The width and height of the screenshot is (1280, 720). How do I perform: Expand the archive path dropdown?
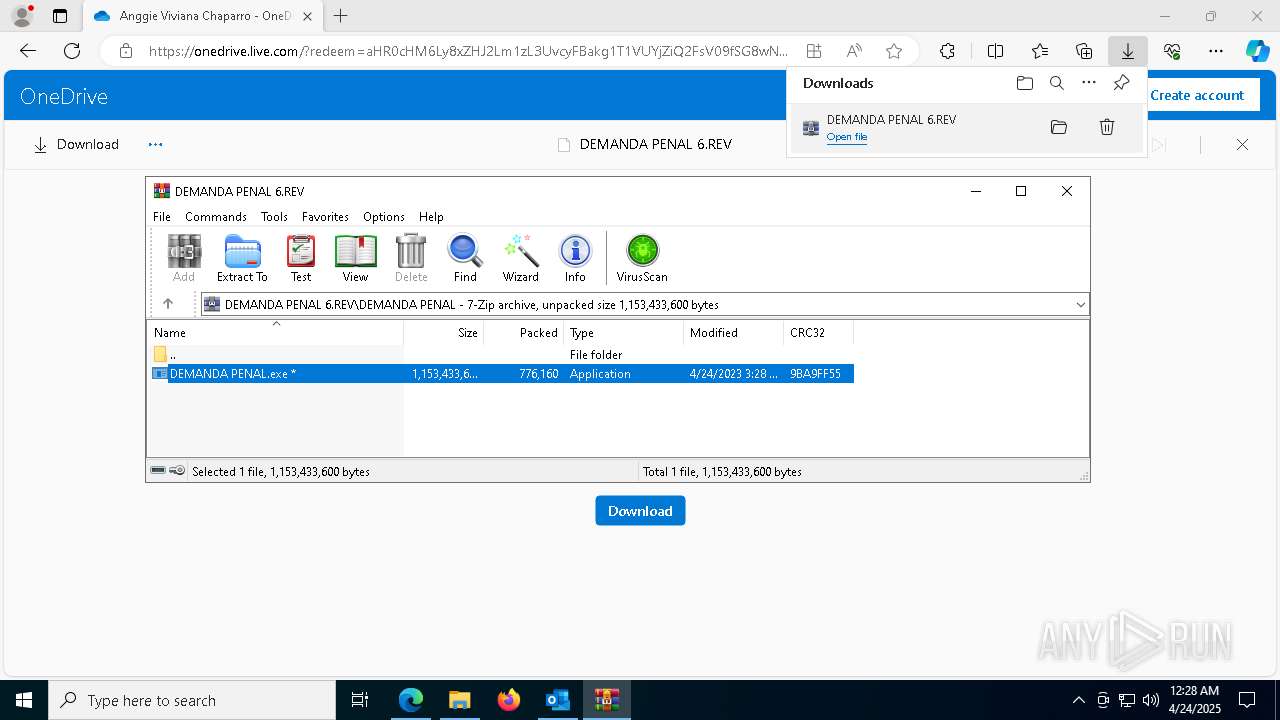(x=1080, y=304)
